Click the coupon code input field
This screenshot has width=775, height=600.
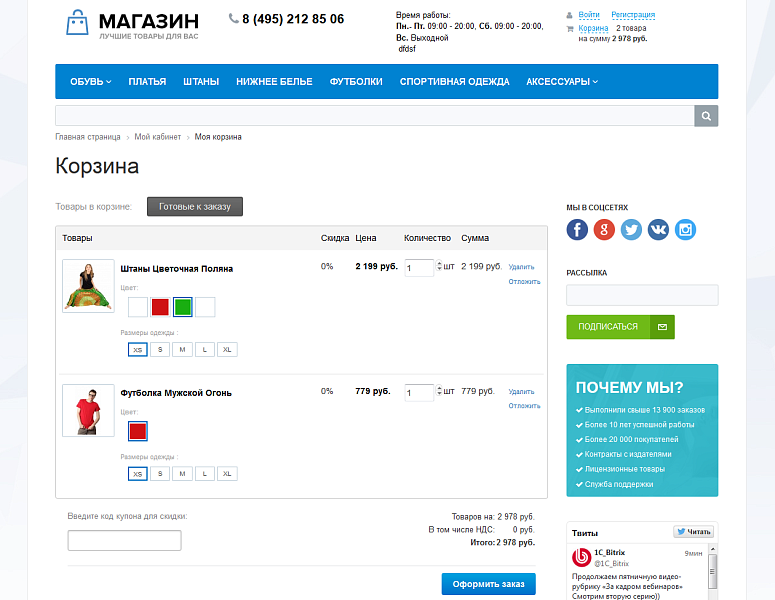click(x=124, y=541)
